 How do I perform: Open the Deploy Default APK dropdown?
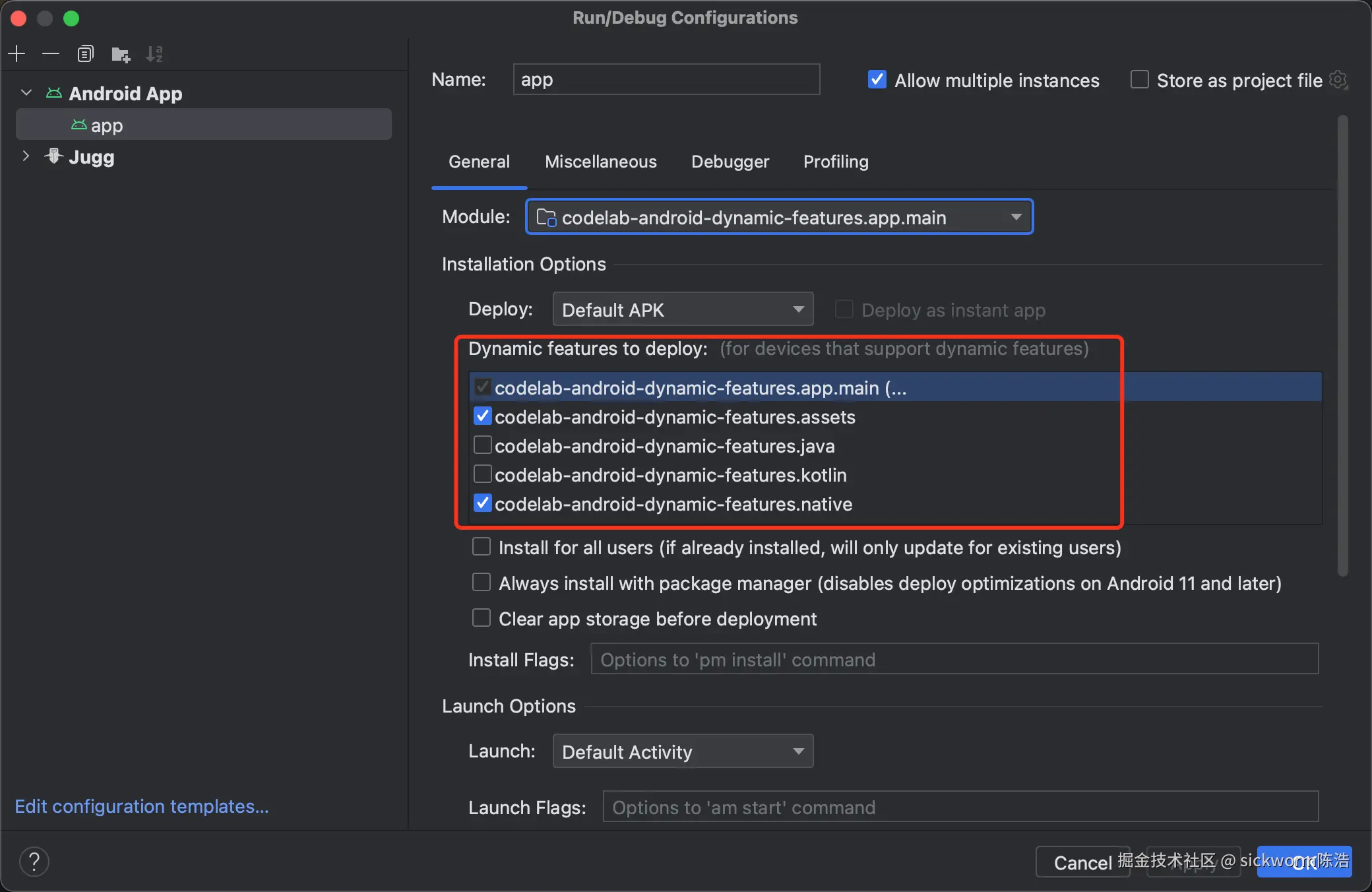click(x=683, y=309)
